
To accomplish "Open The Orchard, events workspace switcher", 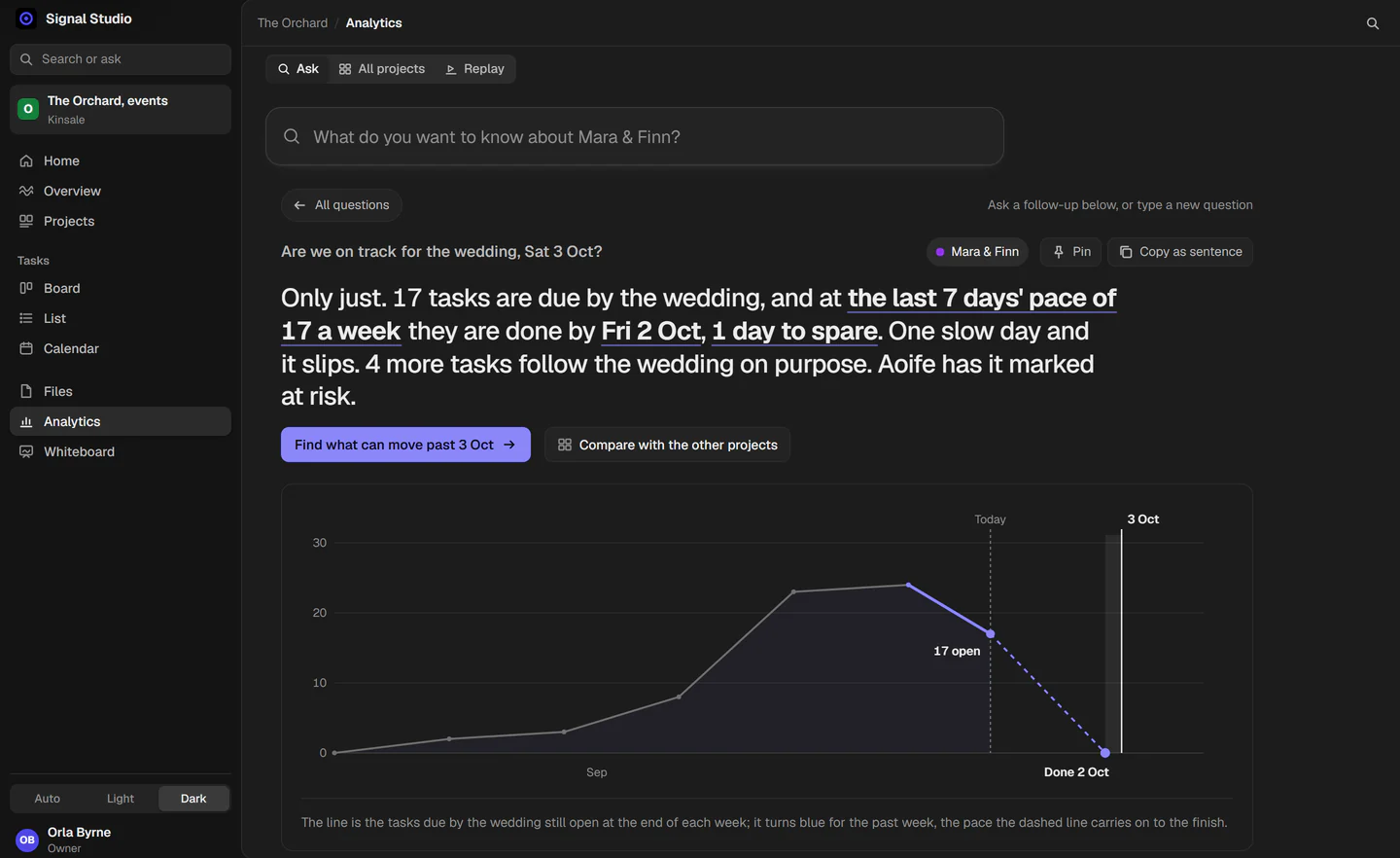I will pyautogui.click(x=121, y=109).
